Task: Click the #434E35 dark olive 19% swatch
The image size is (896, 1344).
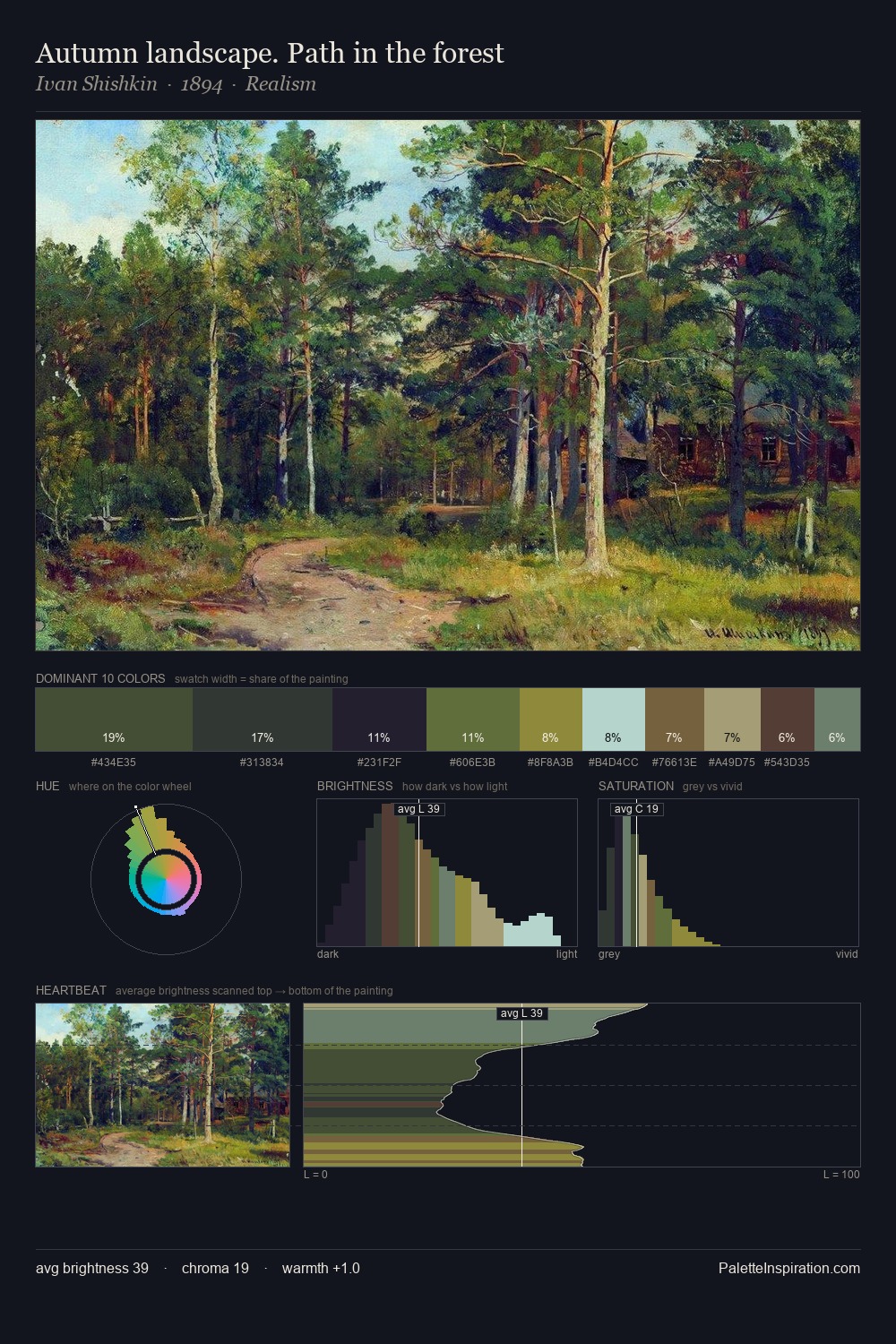Action: click(x=114, y=719)
